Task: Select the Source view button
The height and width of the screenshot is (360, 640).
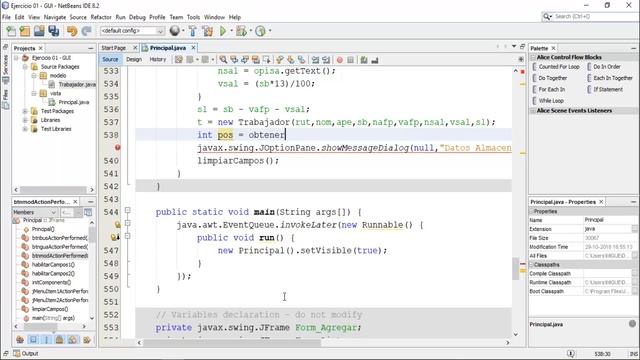Action: pos(110,60)
